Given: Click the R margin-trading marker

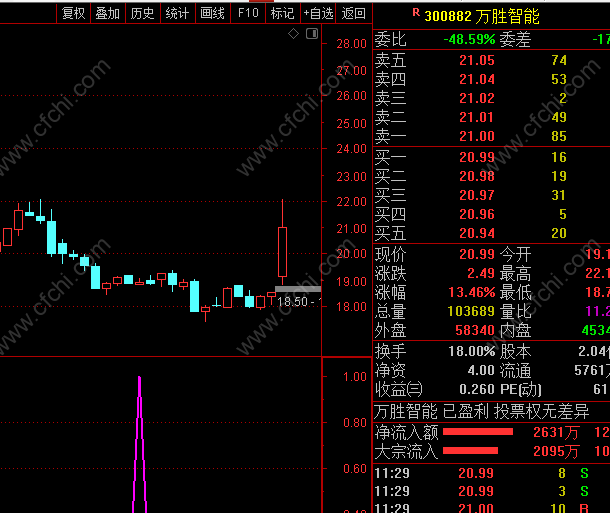Looking at the screenshot, I should click(x=416, y=12).
